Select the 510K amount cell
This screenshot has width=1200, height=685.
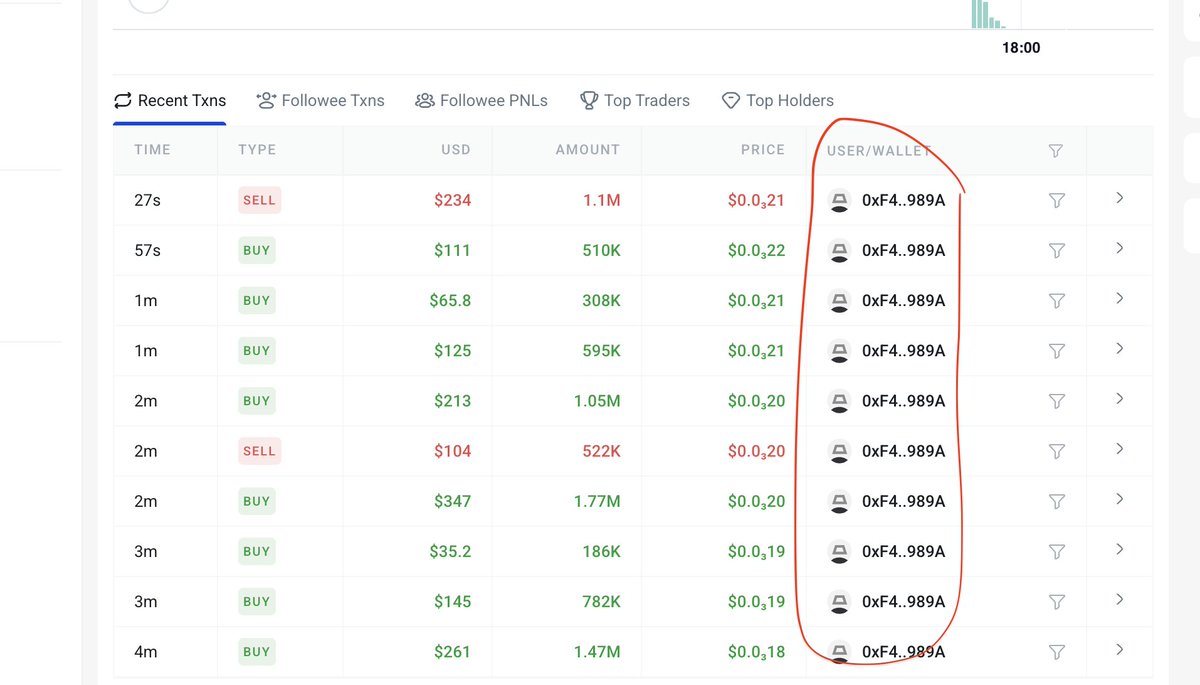pos(601,251)
